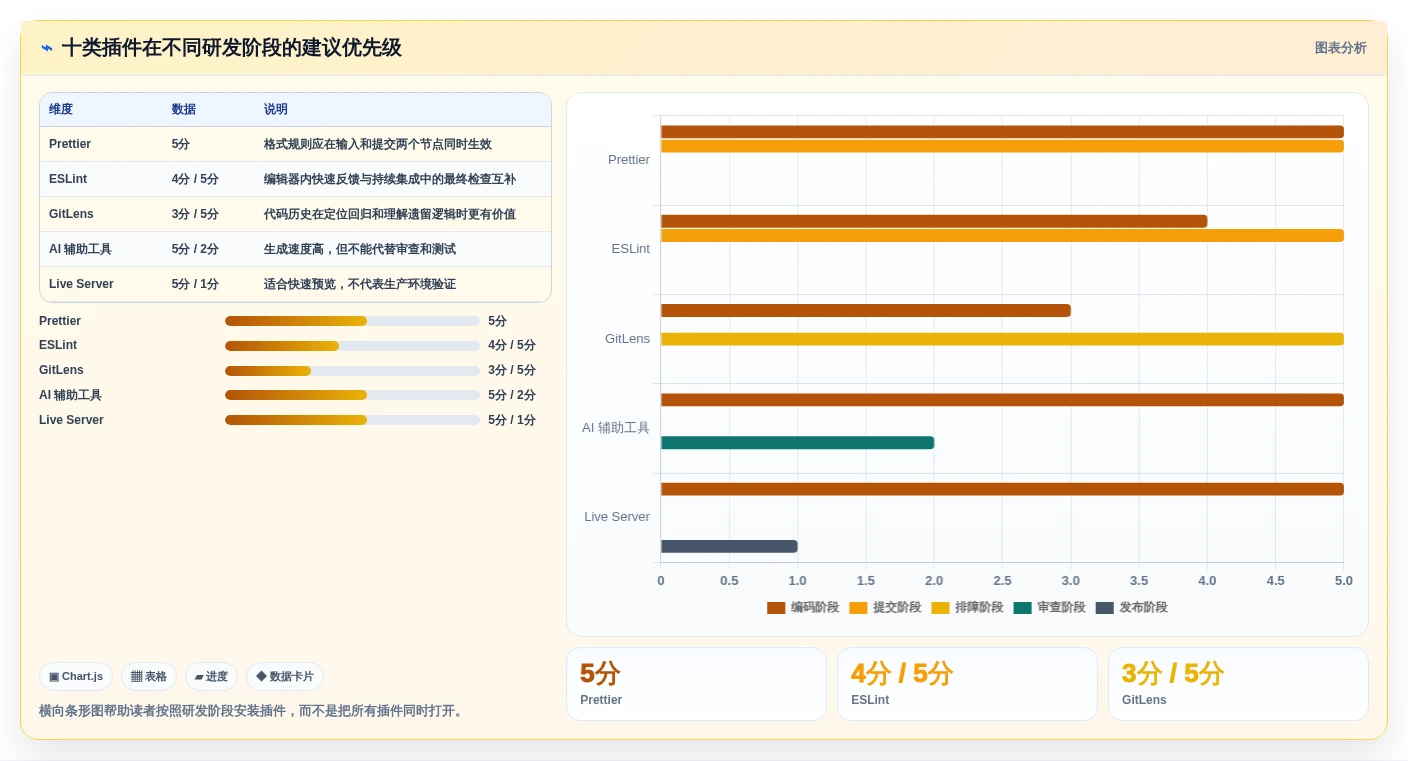Click the Prettier progress bar
This screenshot has height=761, width=1408.
tap(352, 321)
